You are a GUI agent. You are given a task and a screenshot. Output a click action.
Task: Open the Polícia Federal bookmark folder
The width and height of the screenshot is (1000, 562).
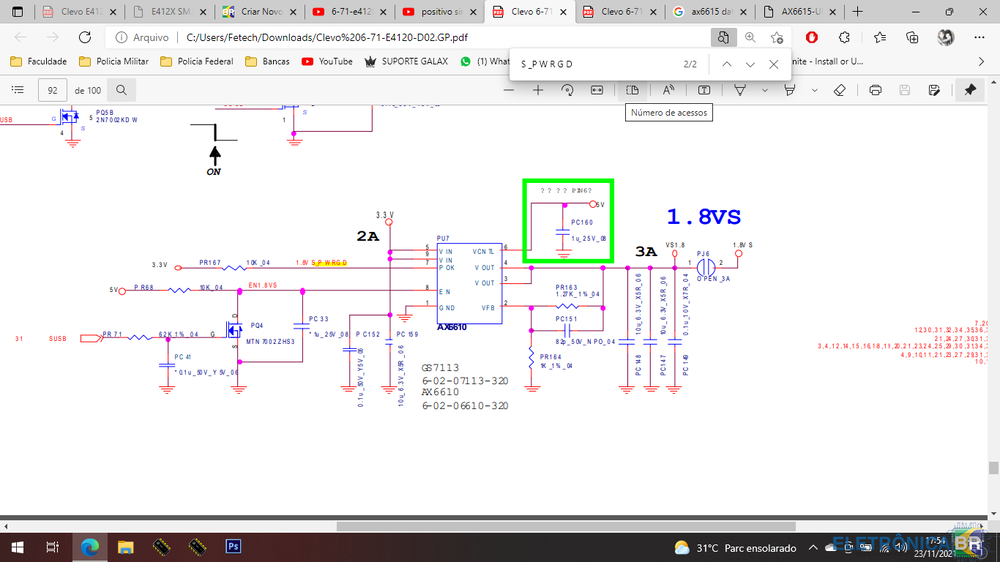click(x=198, y=61)
